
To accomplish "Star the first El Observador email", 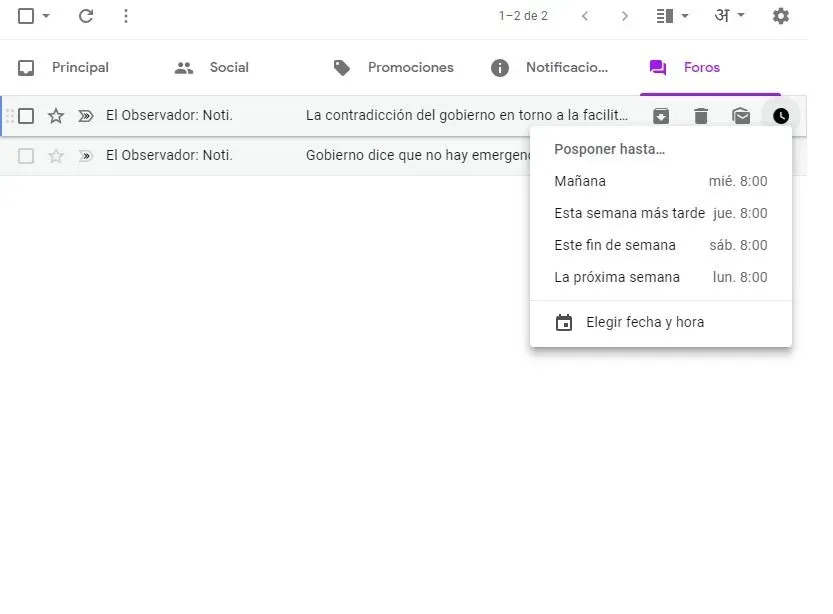I will click(x=56, y=116).
